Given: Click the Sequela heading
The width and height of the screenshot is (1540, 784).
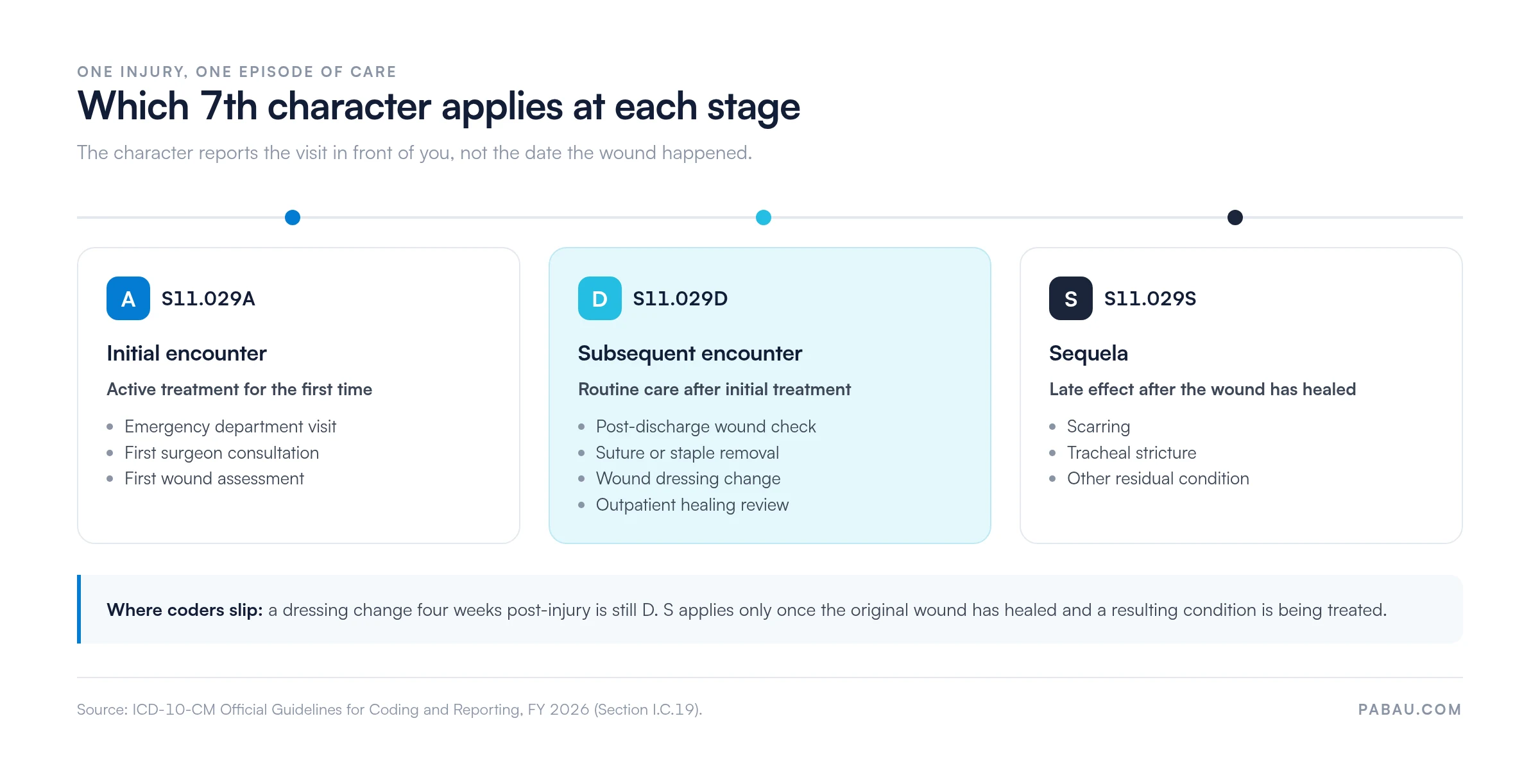Looking at the screenshot, I should tap(1088, 354).
